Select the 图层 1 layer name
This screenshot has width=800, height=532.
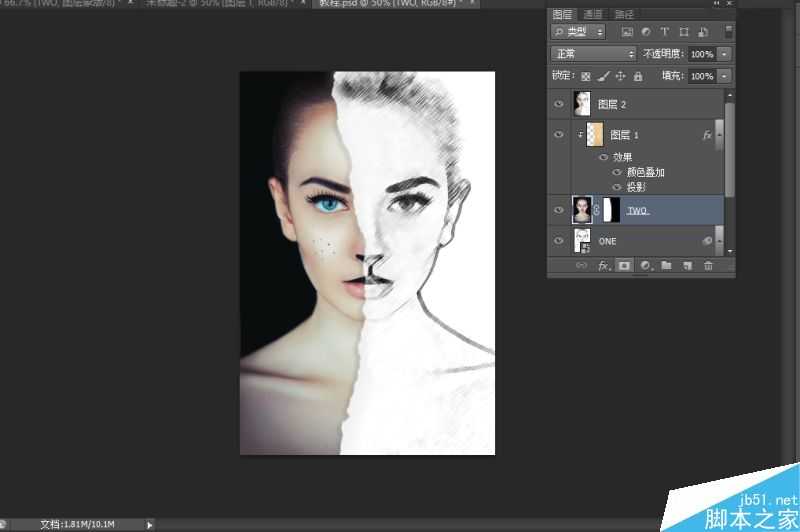624,135
